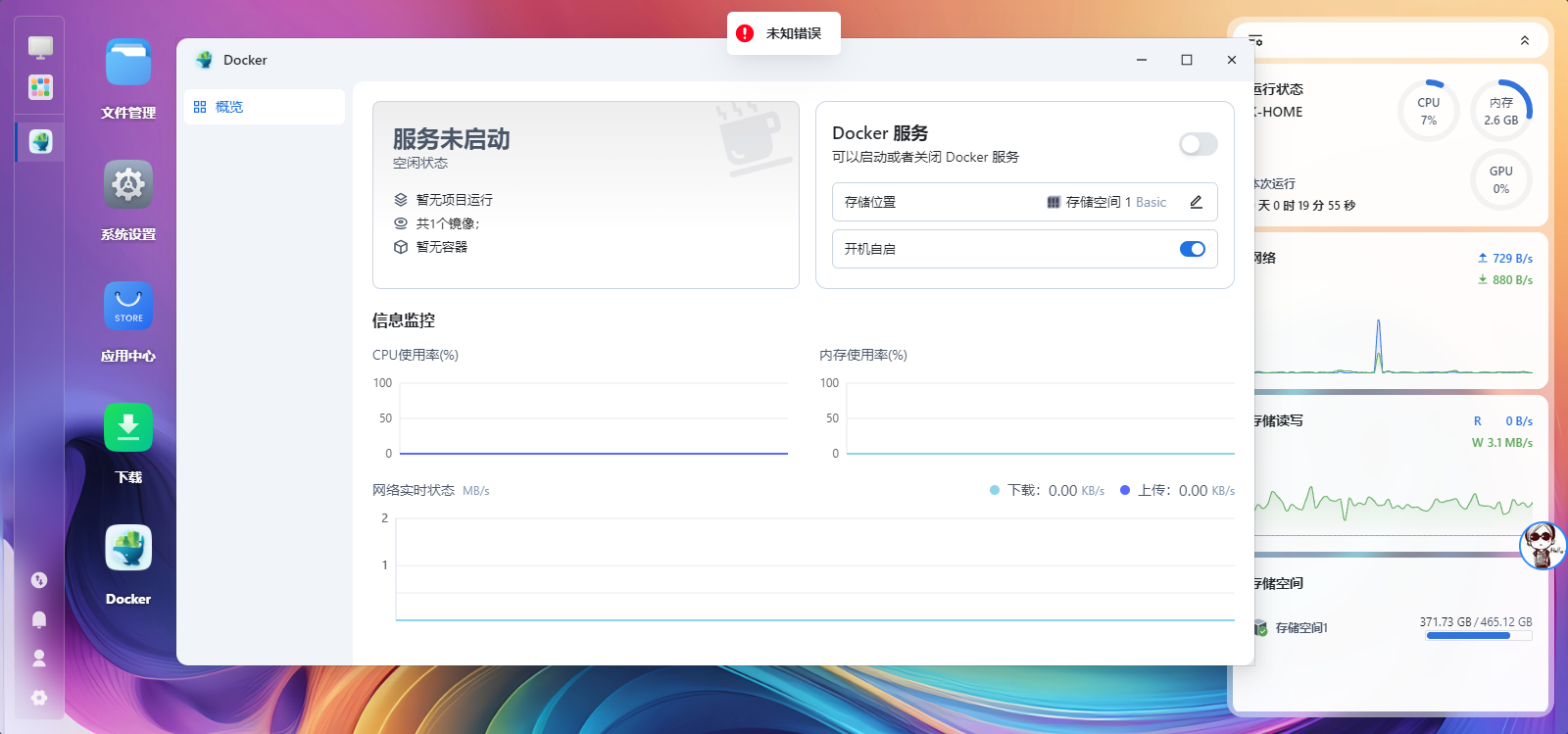The width and height of the screenshot is (1568, 734).
Task: Open the green 下载 download desktop icon
Action: pos(128,427)
